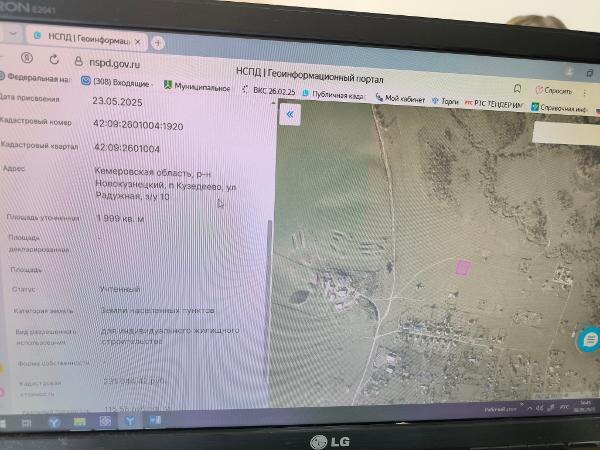600x450 pixels.
Task: Open site security info via the lock icon
Action: [x=78, y=61]
